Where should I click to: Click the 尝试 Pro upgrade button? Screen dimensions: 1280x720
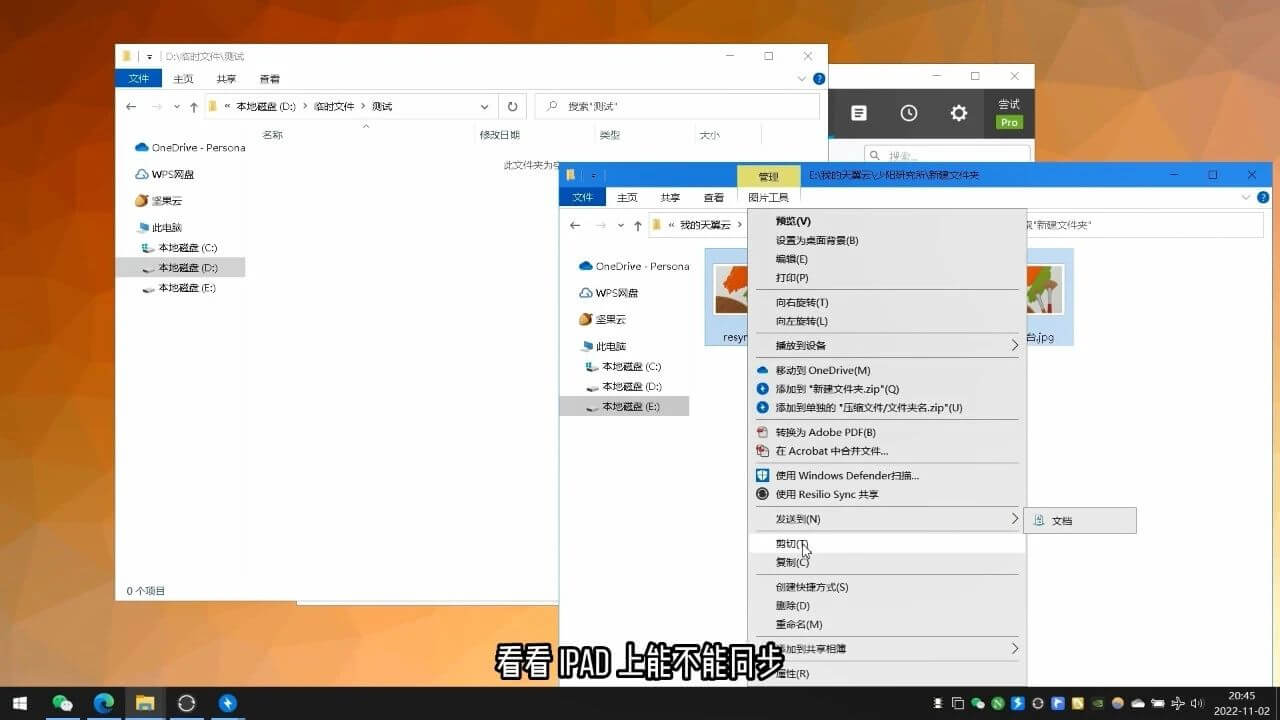click(1009, 113)
